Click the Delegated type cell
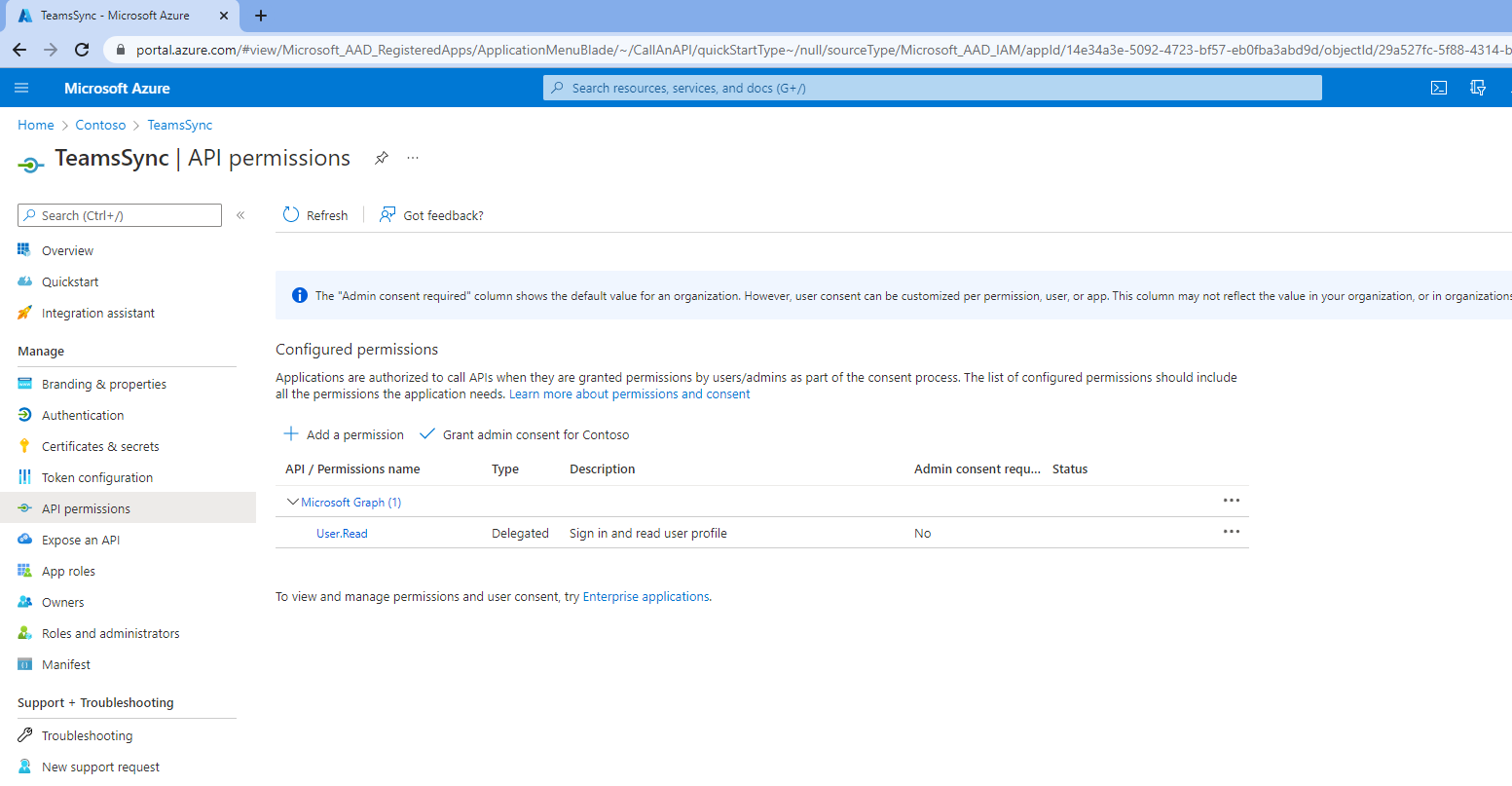 [520, 533]
